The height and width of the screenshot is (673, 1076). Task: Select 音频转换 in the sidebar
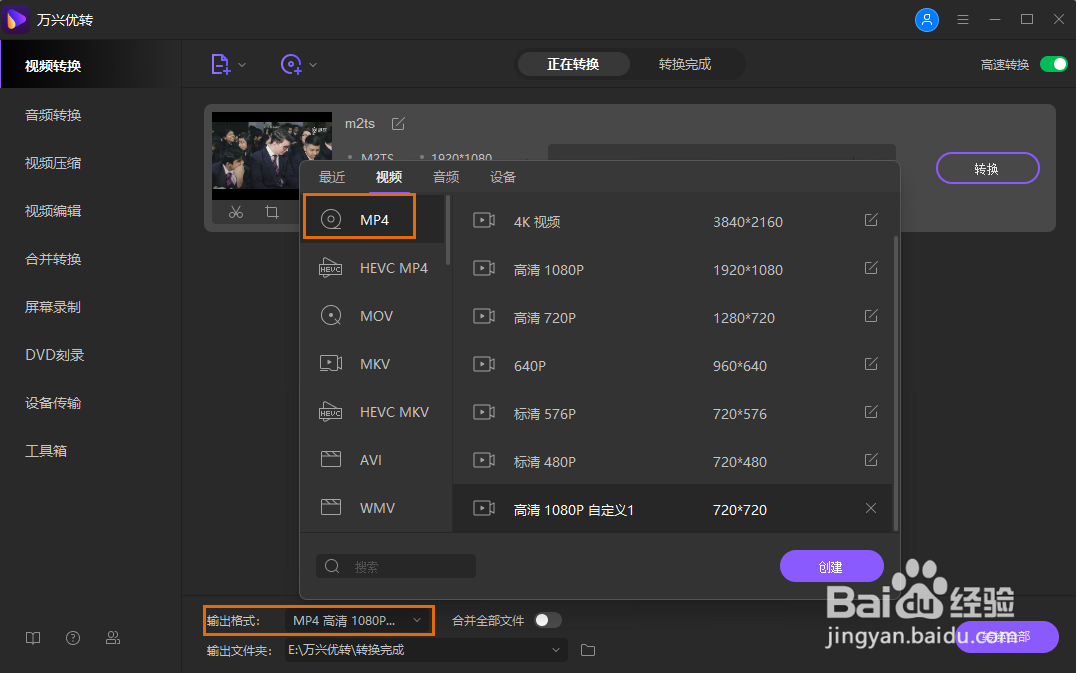53,115
